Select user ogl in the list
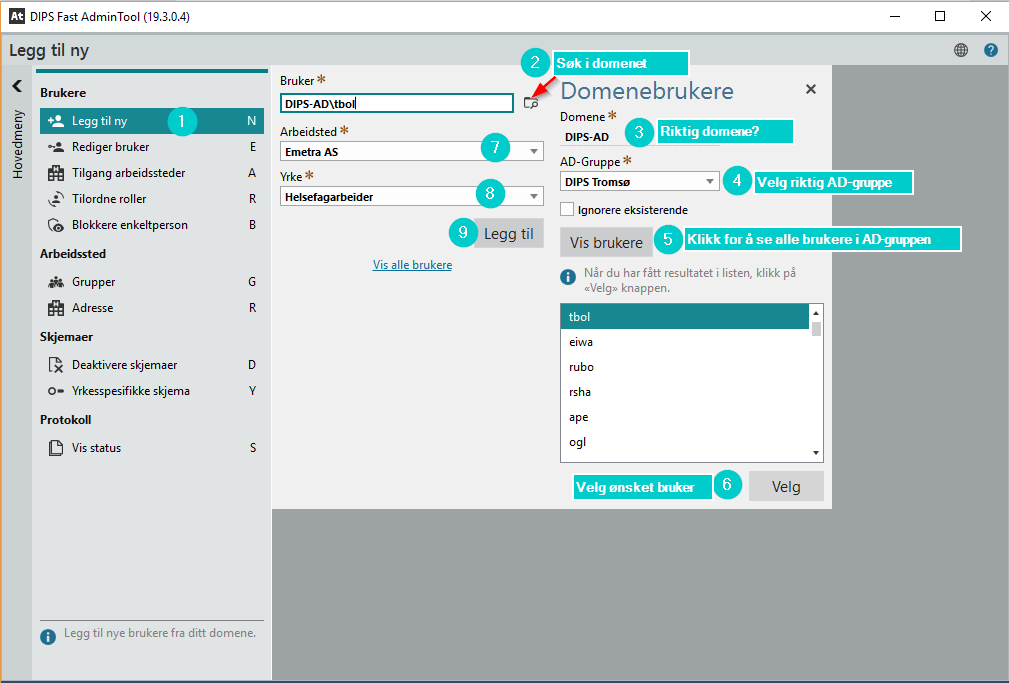This screenshot has width=1009, height=683. point(685,442)
